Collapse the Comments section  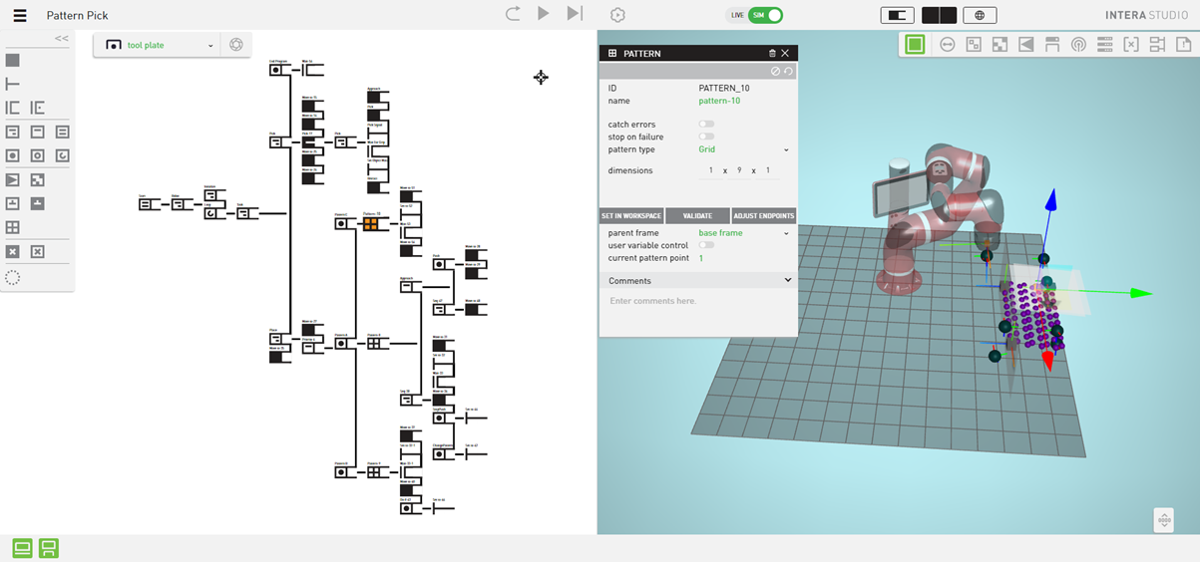[788, 281]
